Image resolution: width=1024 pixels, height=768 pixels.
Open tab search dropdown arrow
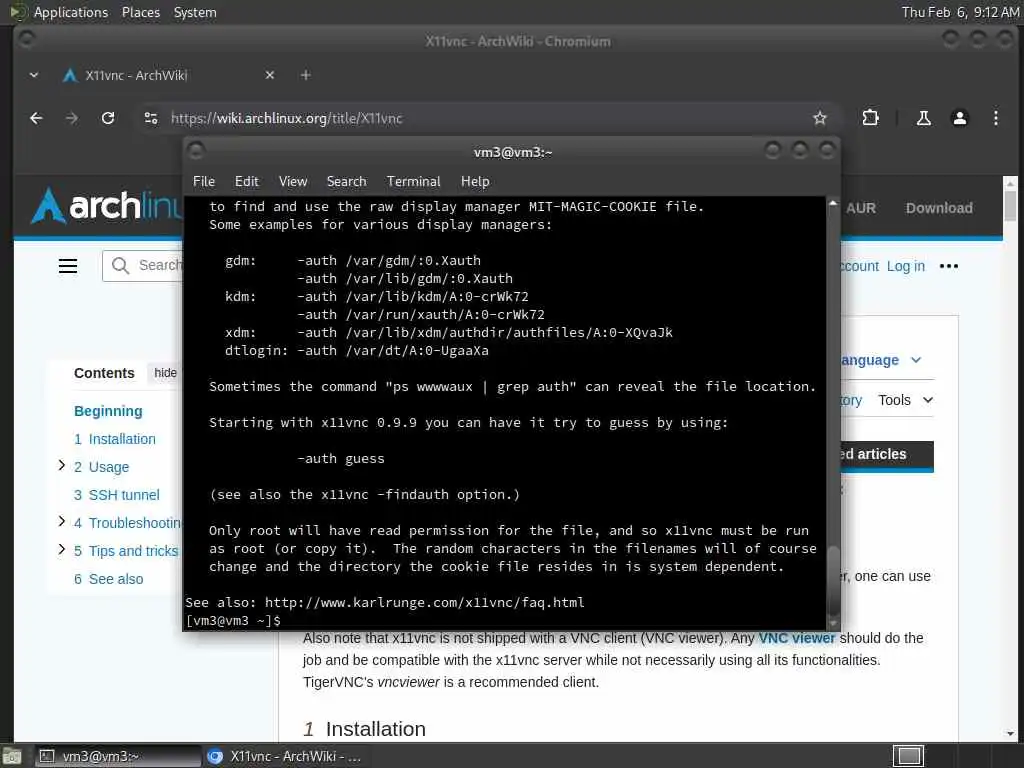pos(34,75)
